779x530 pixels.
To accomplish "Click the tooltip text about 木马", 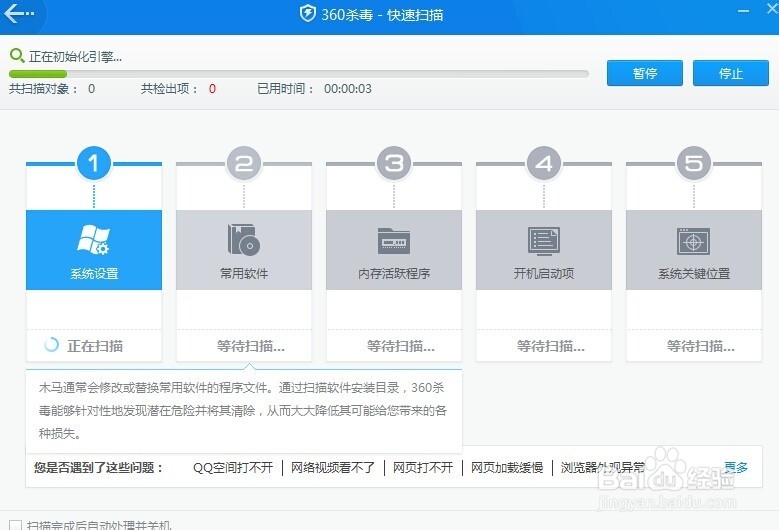I will pyautogui.click(x=243, y=410).
